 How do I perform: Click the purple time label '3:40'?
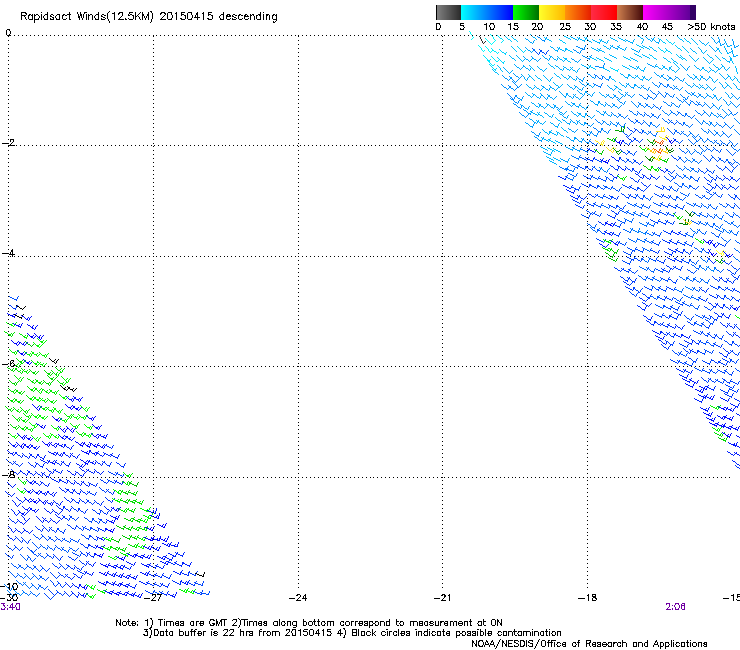pyautogui.click(x=10, y=607)
